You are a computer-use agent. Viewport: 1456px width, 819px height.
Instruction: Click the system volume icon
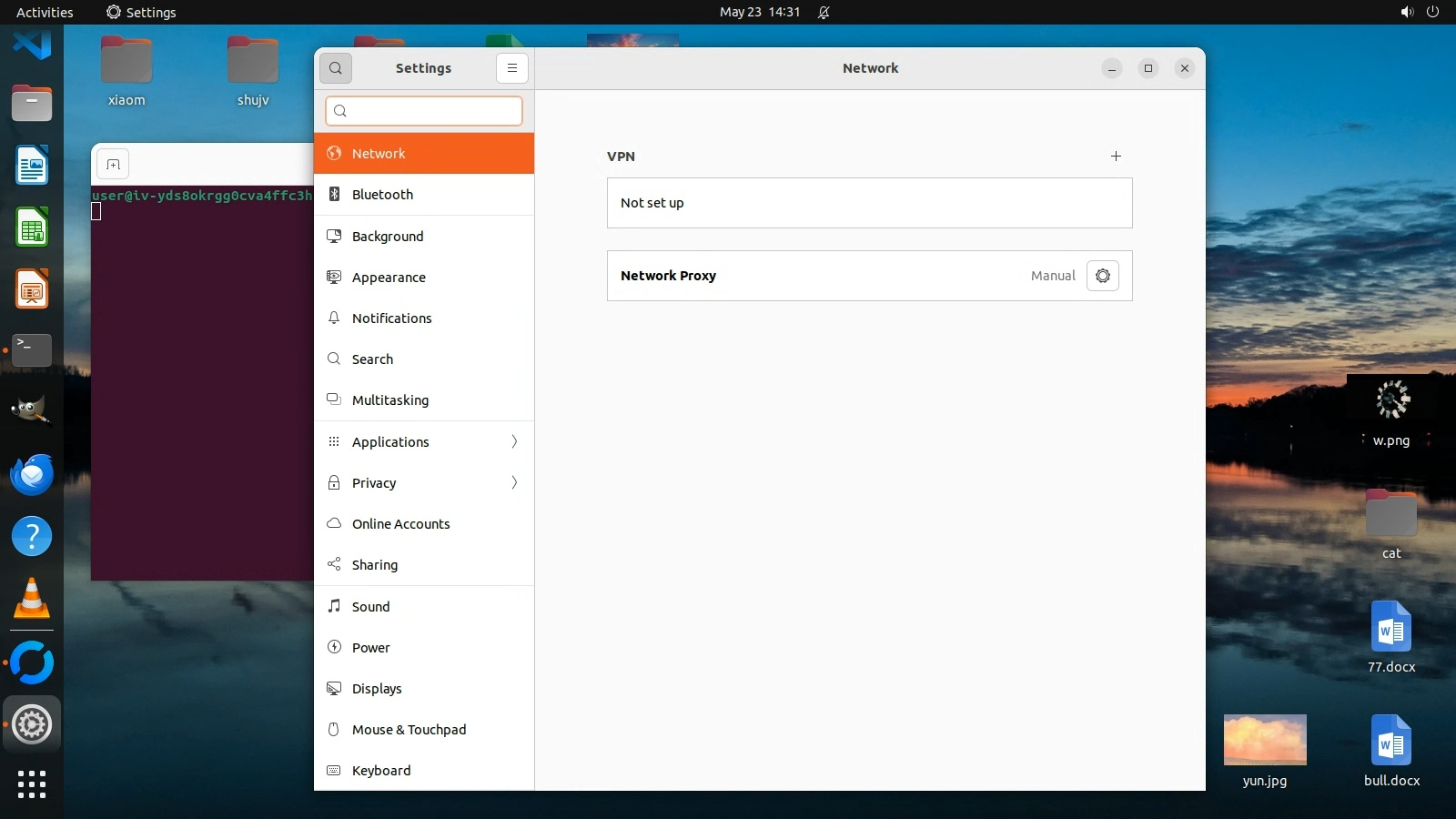[1407, 12]
